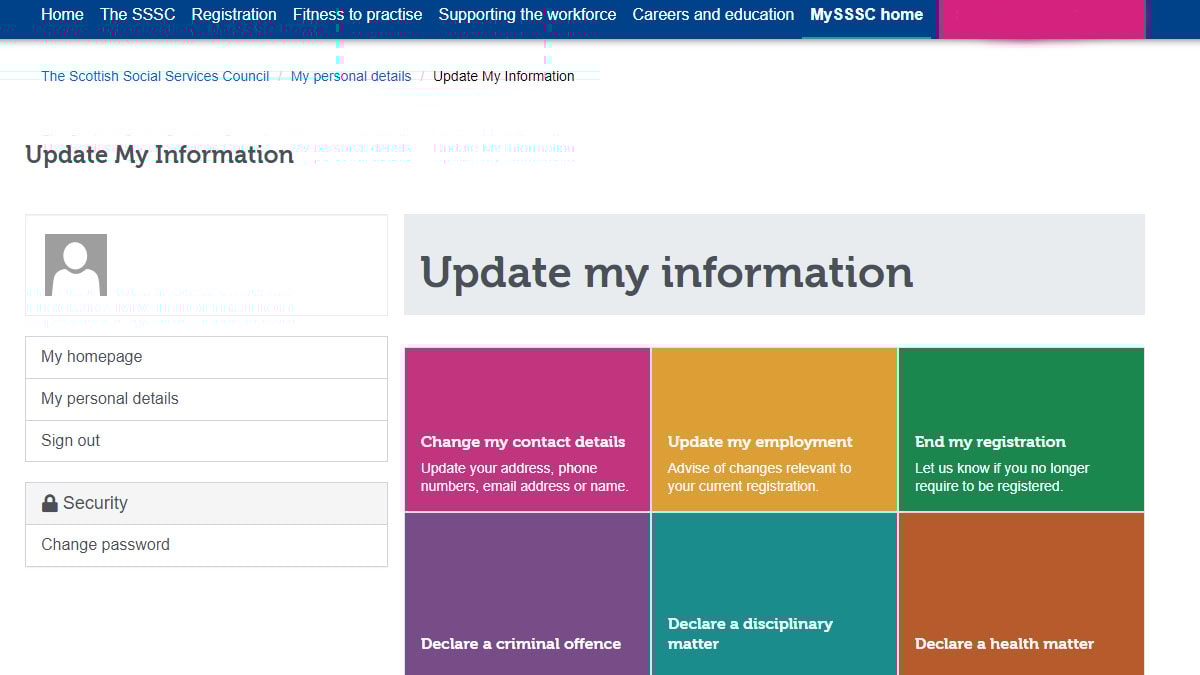The height and width of the screenshot is (675, 1200).
Task: Select the End my registration tile
Action: click(x=1021, y=430)
